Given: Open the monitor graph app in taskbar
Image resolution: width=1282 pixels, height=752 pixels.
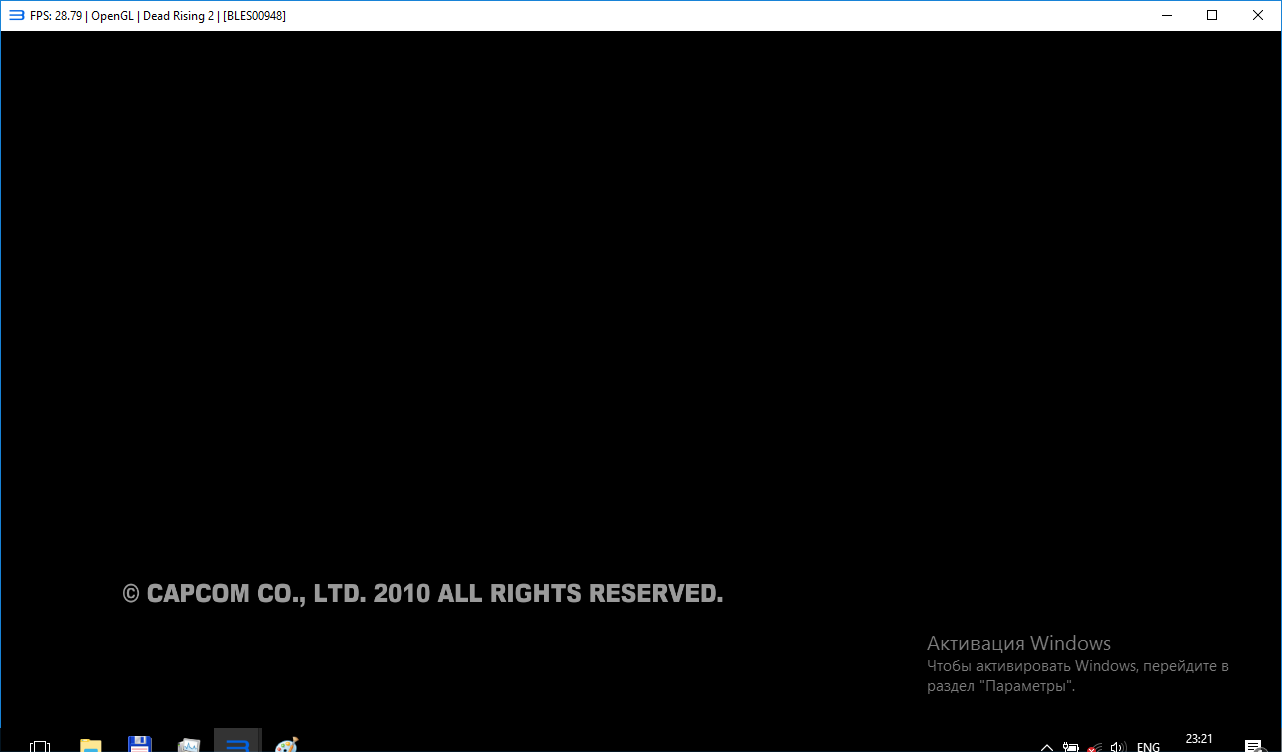Looking at the screenshot, I should [189, 746].
